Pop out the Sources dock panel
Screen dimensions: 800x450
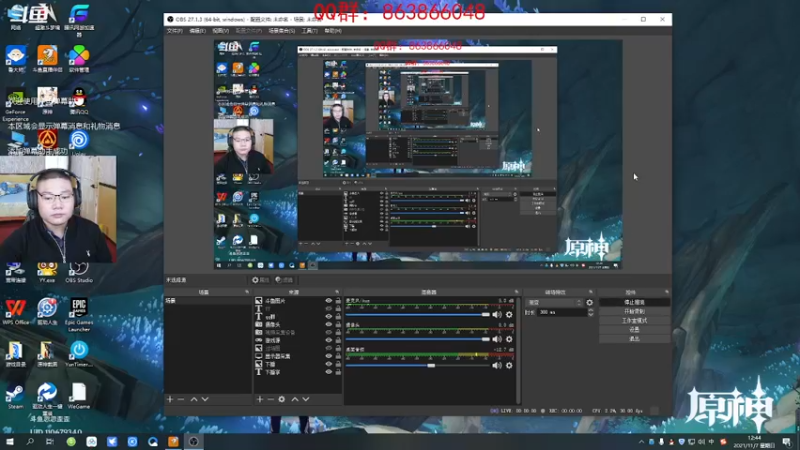pyautogui.click(x=337, y=292)
